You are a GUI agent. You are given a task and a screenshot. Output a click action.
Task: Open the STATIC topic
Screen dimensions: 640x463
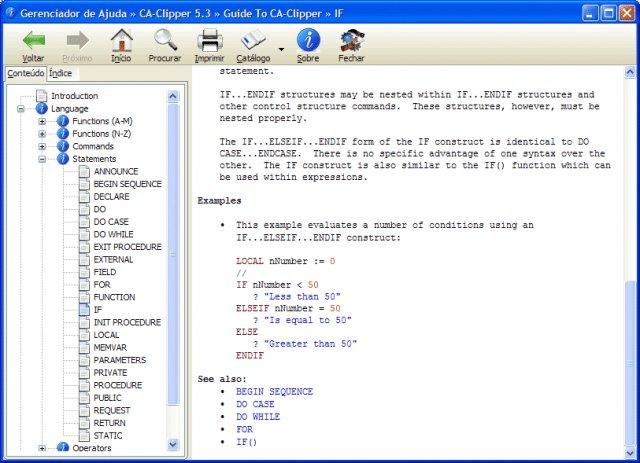click(x=108, y=436)
